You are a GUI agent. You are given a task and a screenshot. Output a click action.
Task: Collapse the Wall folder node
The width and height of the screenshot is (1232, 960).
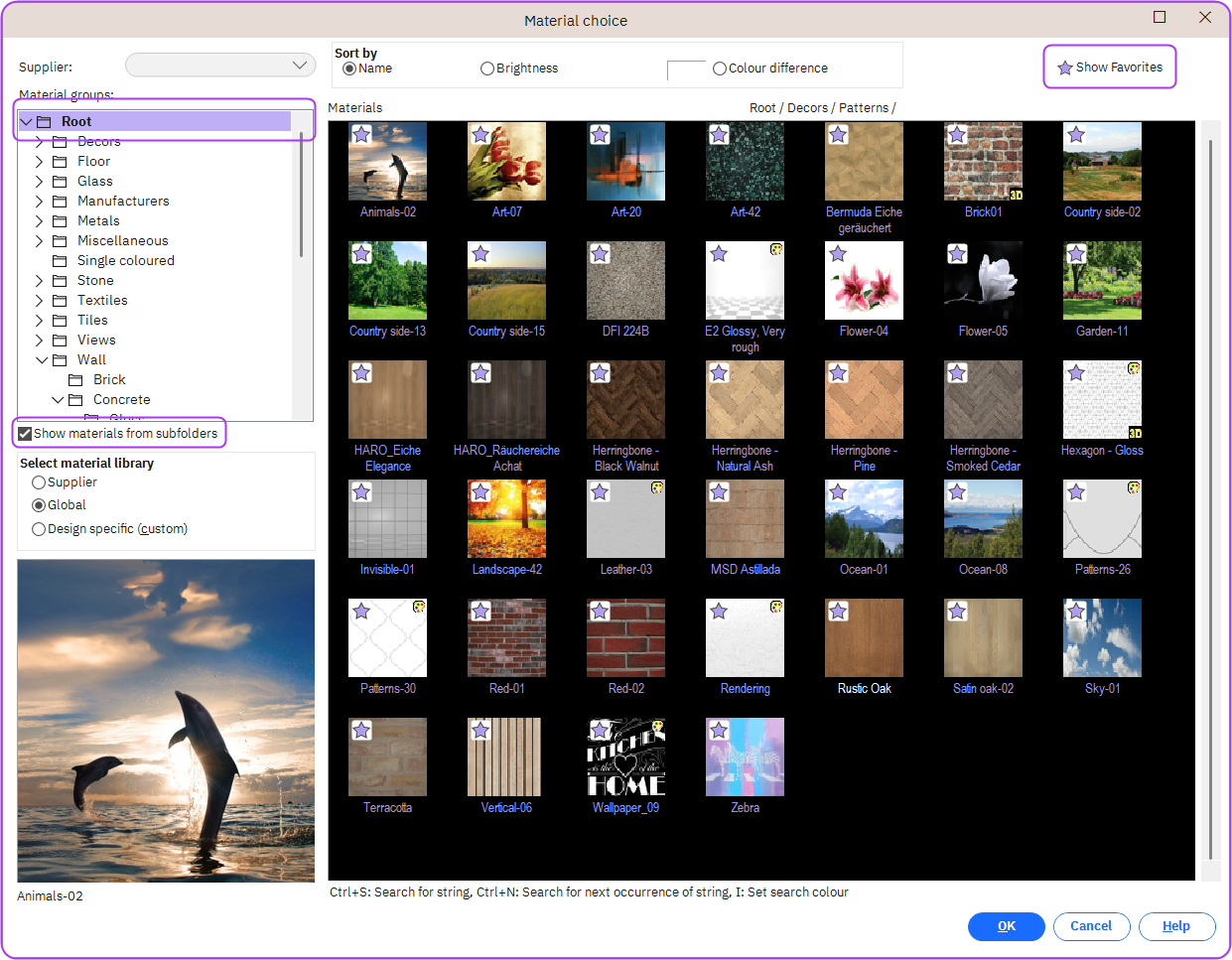click(x=42, y=360)
